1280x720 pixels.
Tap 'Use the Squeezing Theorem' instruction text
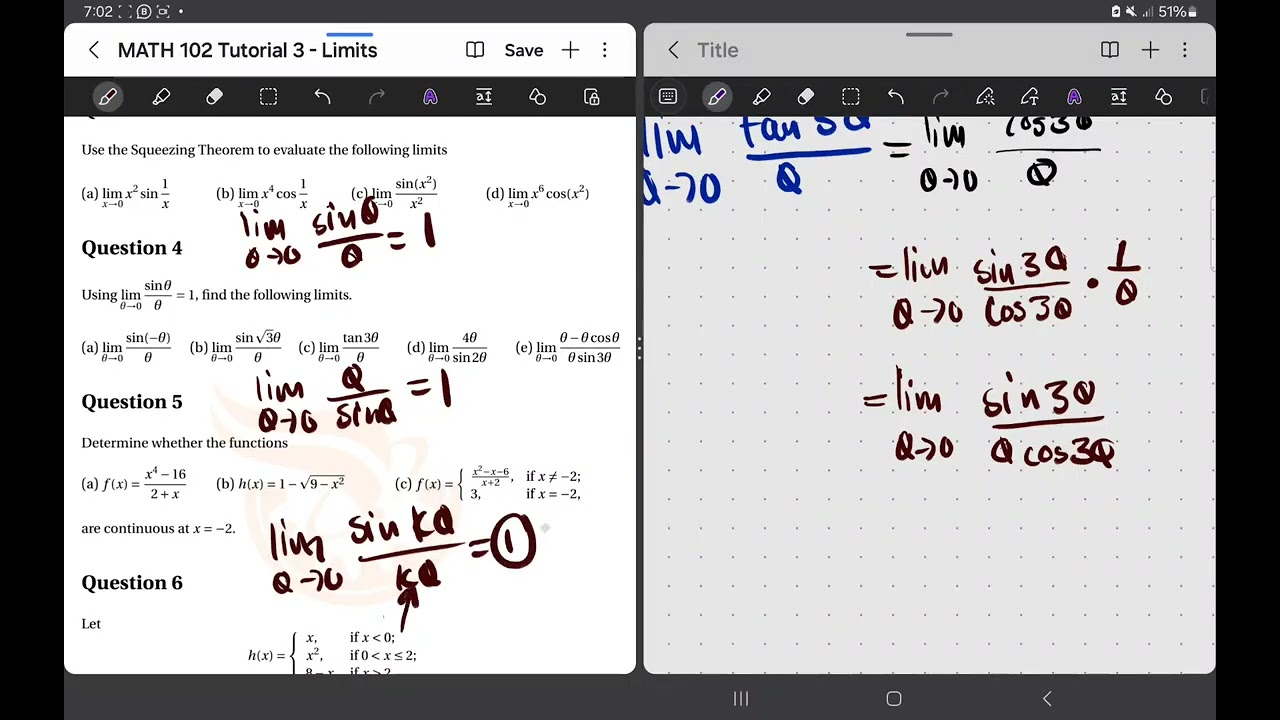(x=264, y=150)
